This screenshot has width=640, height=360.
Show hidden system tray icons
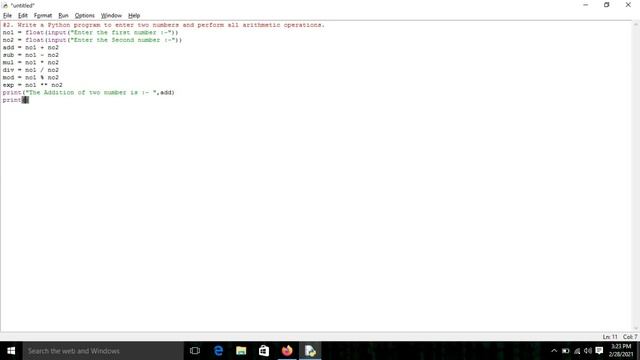coord(554,351)
